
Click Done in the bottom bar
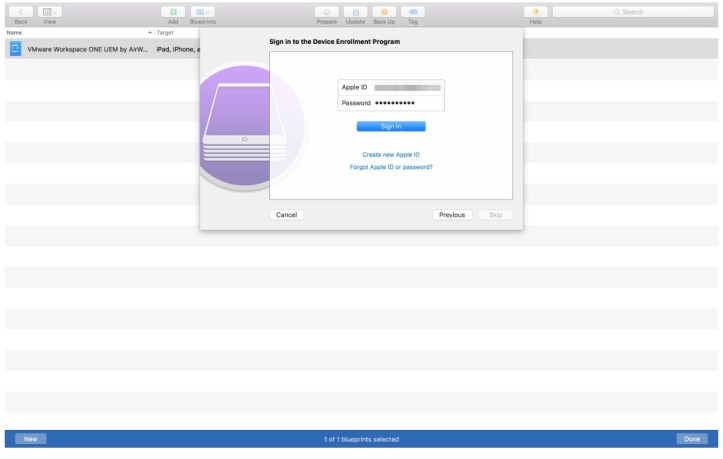[692, 439]
